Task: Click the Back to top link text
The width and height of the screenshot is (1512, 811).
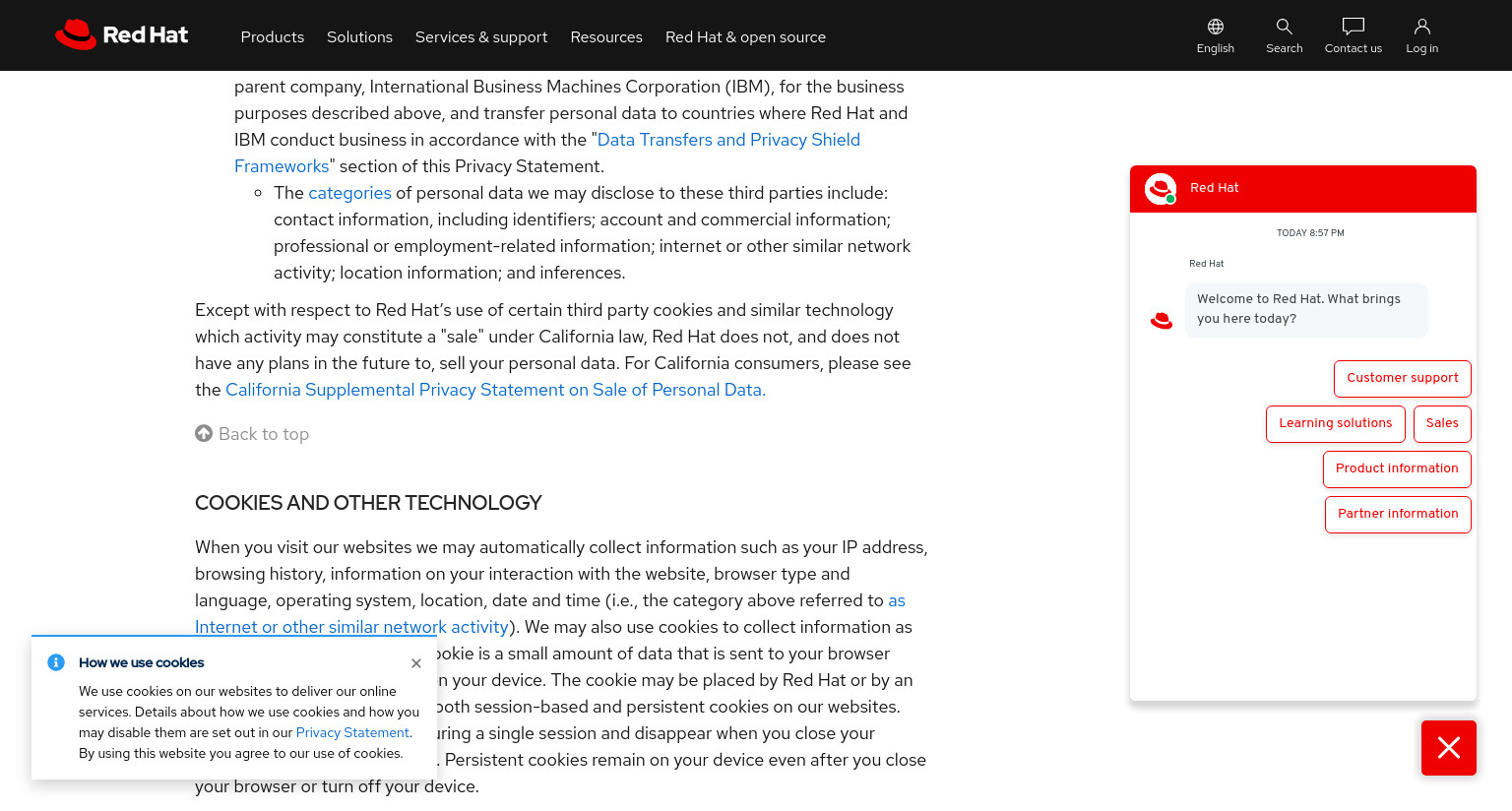Action: (x=264, y=434)
